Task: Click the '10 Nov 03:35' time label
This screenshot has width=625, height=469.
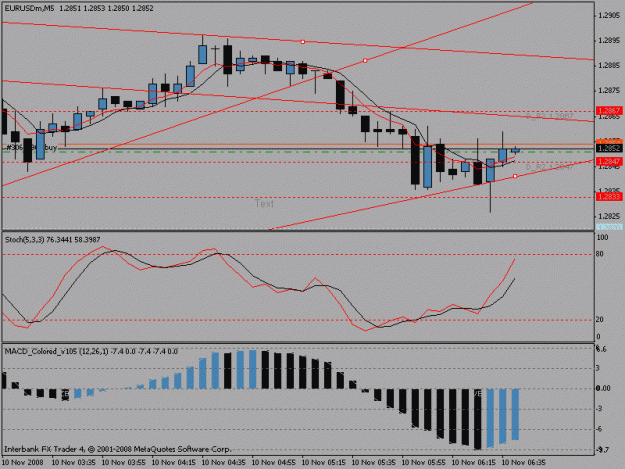Action: [74, 463]
